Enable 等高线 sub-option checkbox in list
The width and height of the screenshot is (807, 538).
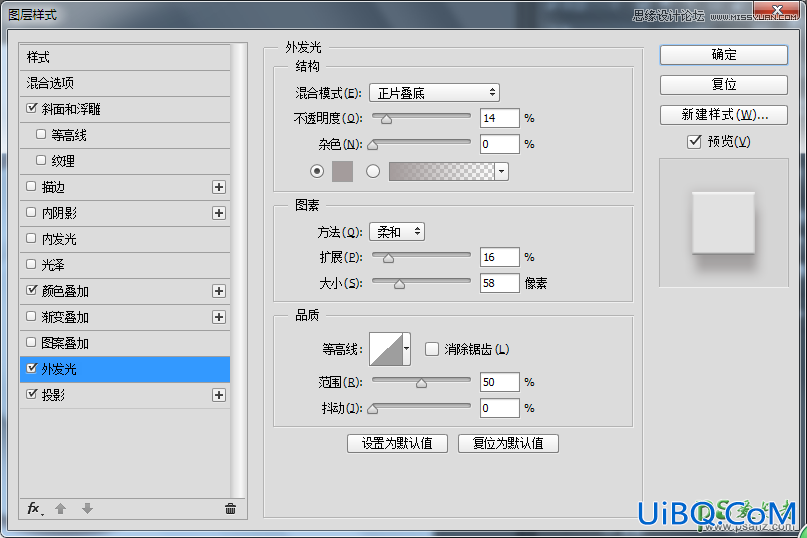[x=41, y=134]
